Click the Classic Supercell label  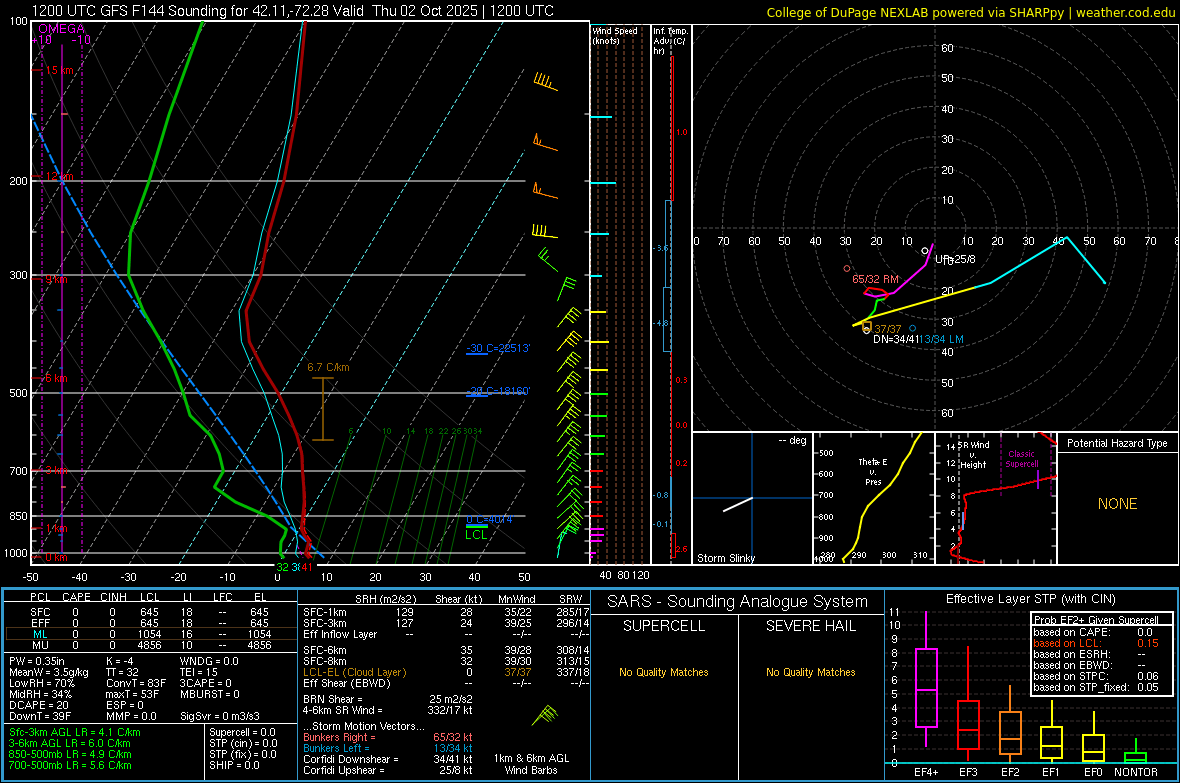coord(1021,459)
